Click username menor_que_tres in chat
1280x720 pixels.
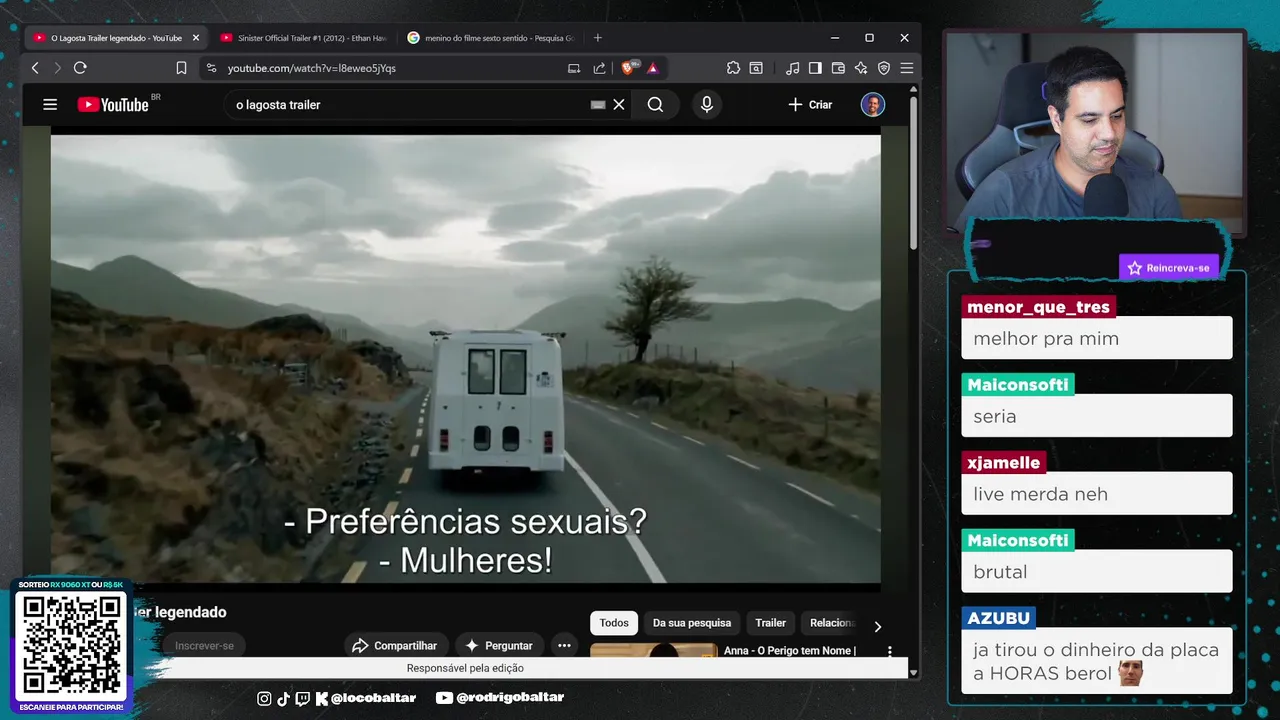1038,307
